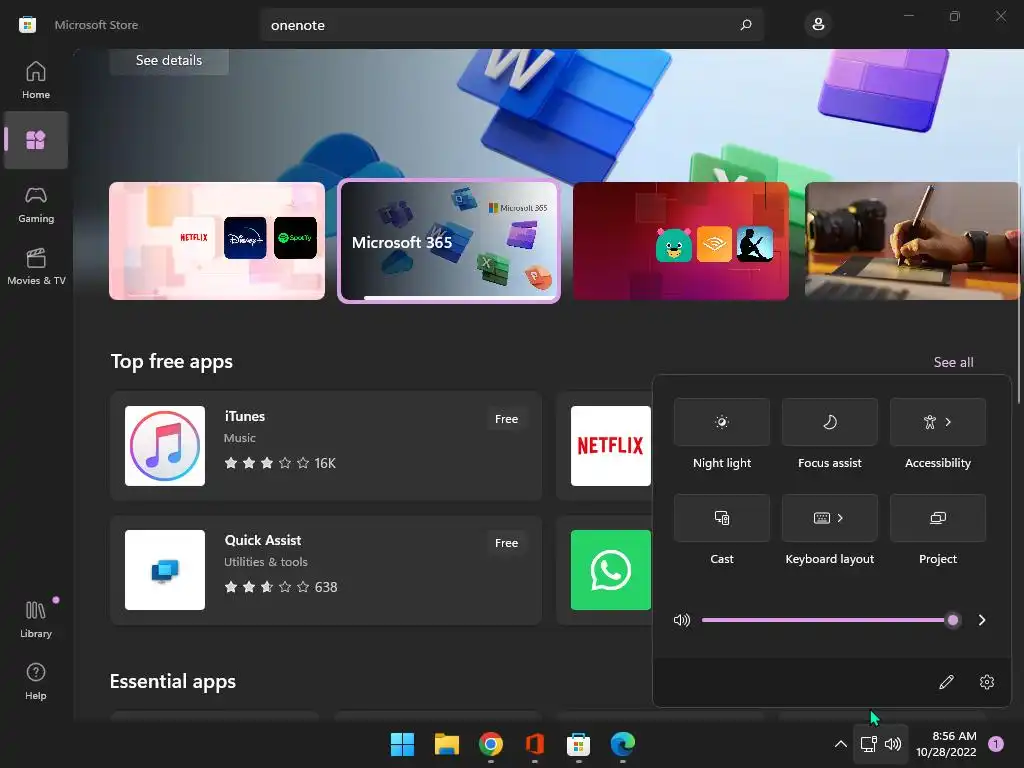Click Free button for iTunes
1024x768 pixels.
(x=506, y=419)
